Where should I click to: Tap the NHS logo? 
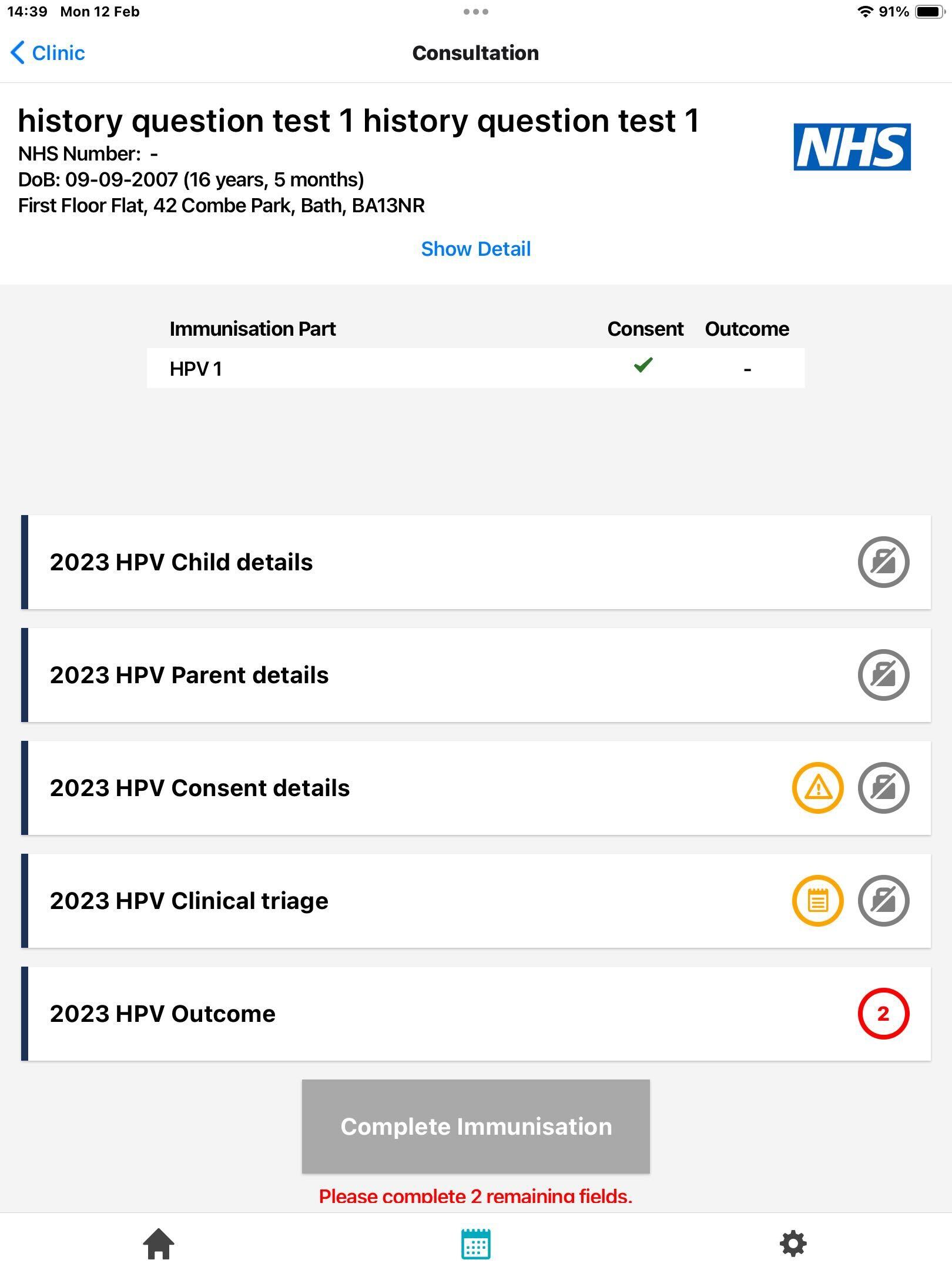852,147
